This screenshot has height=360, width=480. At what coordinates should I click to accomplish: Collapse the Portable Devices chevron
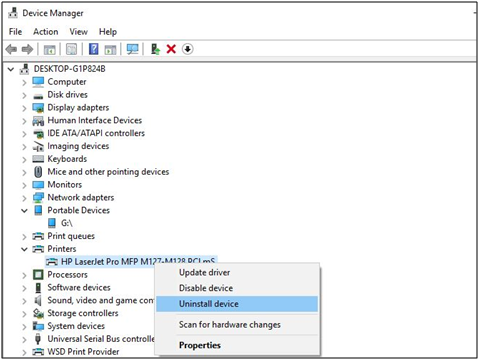(24, 211)
